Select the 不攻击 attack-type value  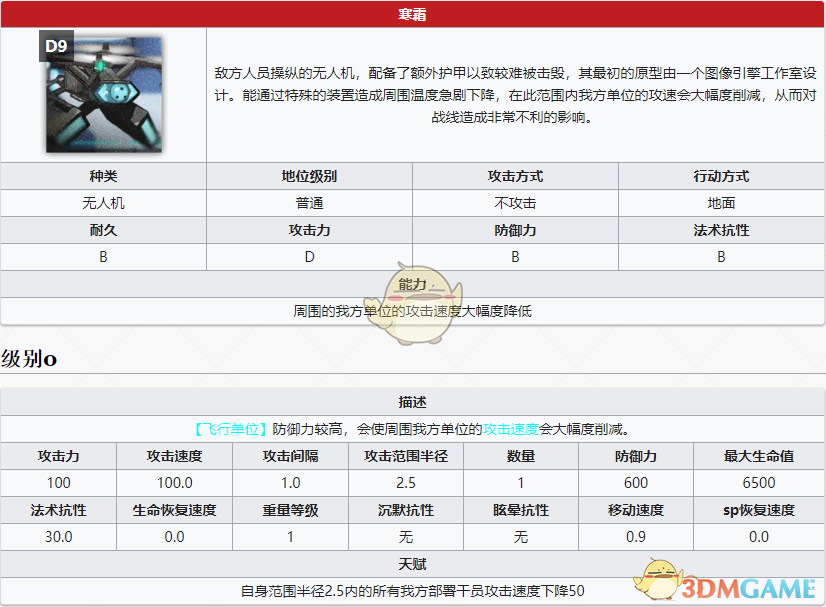[515, 203]
